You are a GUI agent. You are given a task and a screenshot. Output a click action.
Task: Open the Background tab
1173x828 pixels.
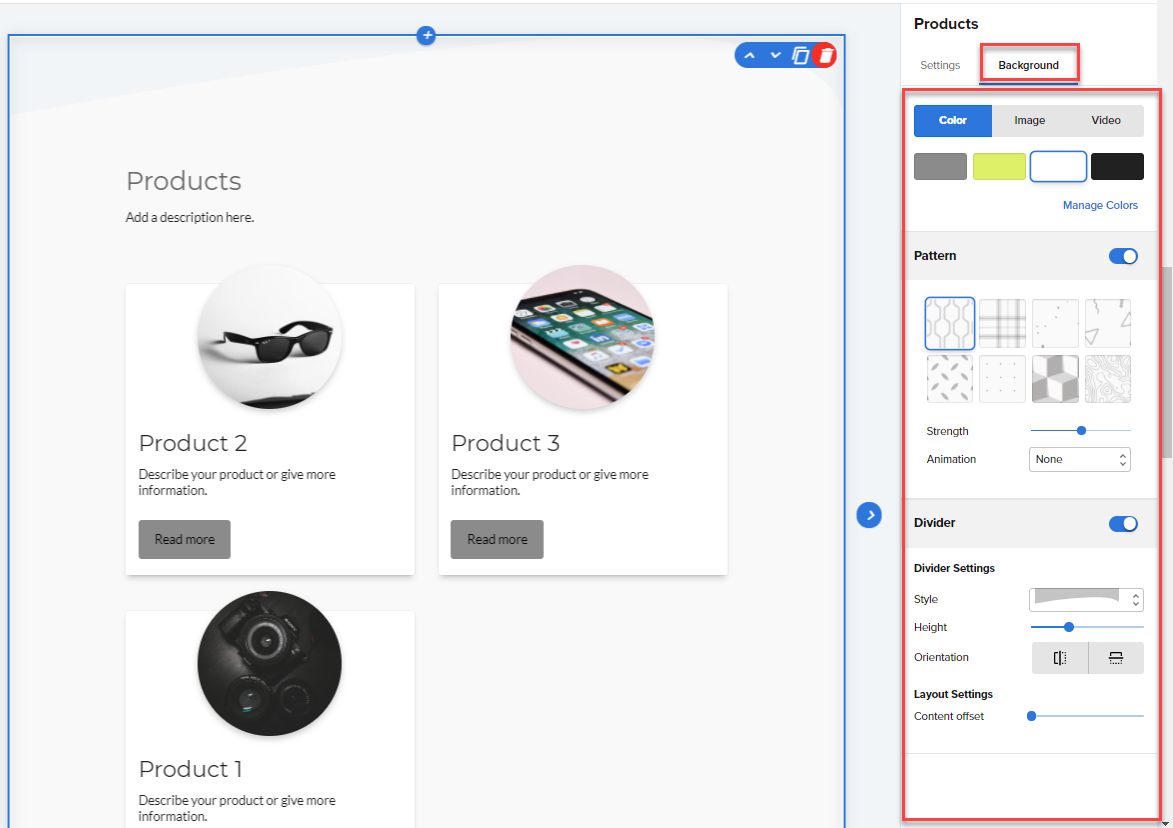coord(1028,65)
